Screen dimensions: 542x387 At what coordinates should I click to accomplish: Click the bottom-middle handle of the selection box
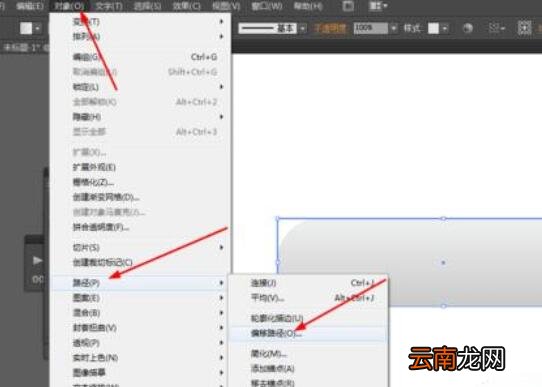point(443,306)
